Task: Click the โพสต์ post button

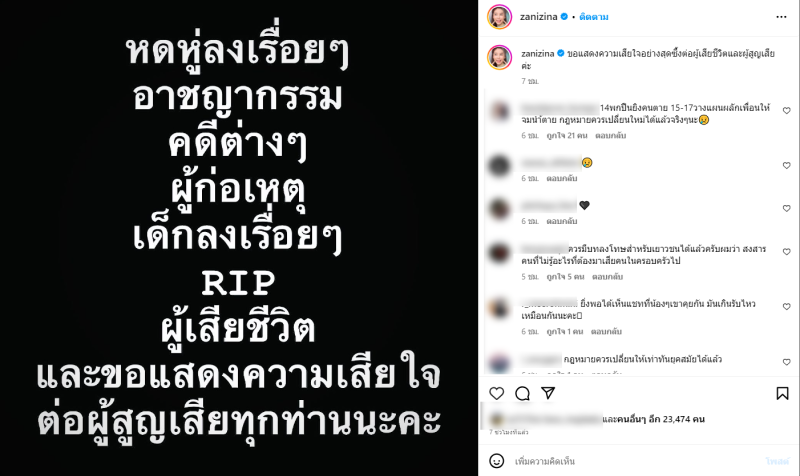Action: (778, 461)
